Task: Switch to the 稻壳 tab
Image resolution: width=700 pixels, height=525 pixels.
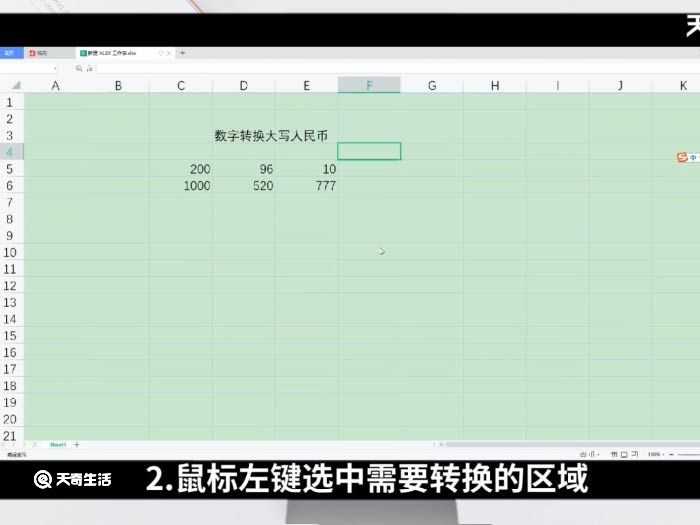Action: pyautogui.click(x=49, y=53)
